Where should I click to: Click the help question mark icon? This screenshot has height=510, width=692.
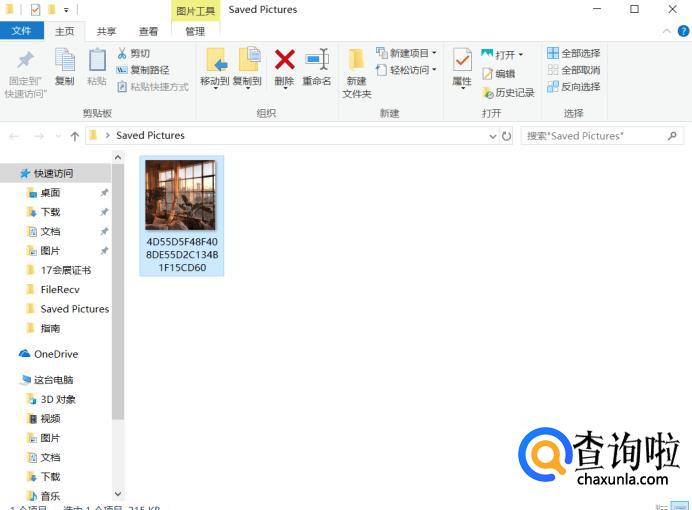click(683, 31)
